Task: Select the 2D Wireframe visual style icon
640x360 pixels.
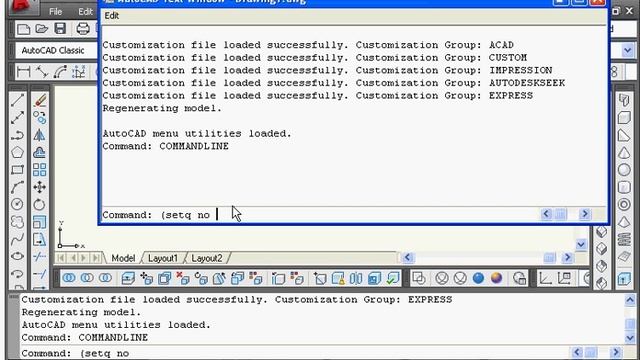Action: pyautogui.click(x=419, y=278)
